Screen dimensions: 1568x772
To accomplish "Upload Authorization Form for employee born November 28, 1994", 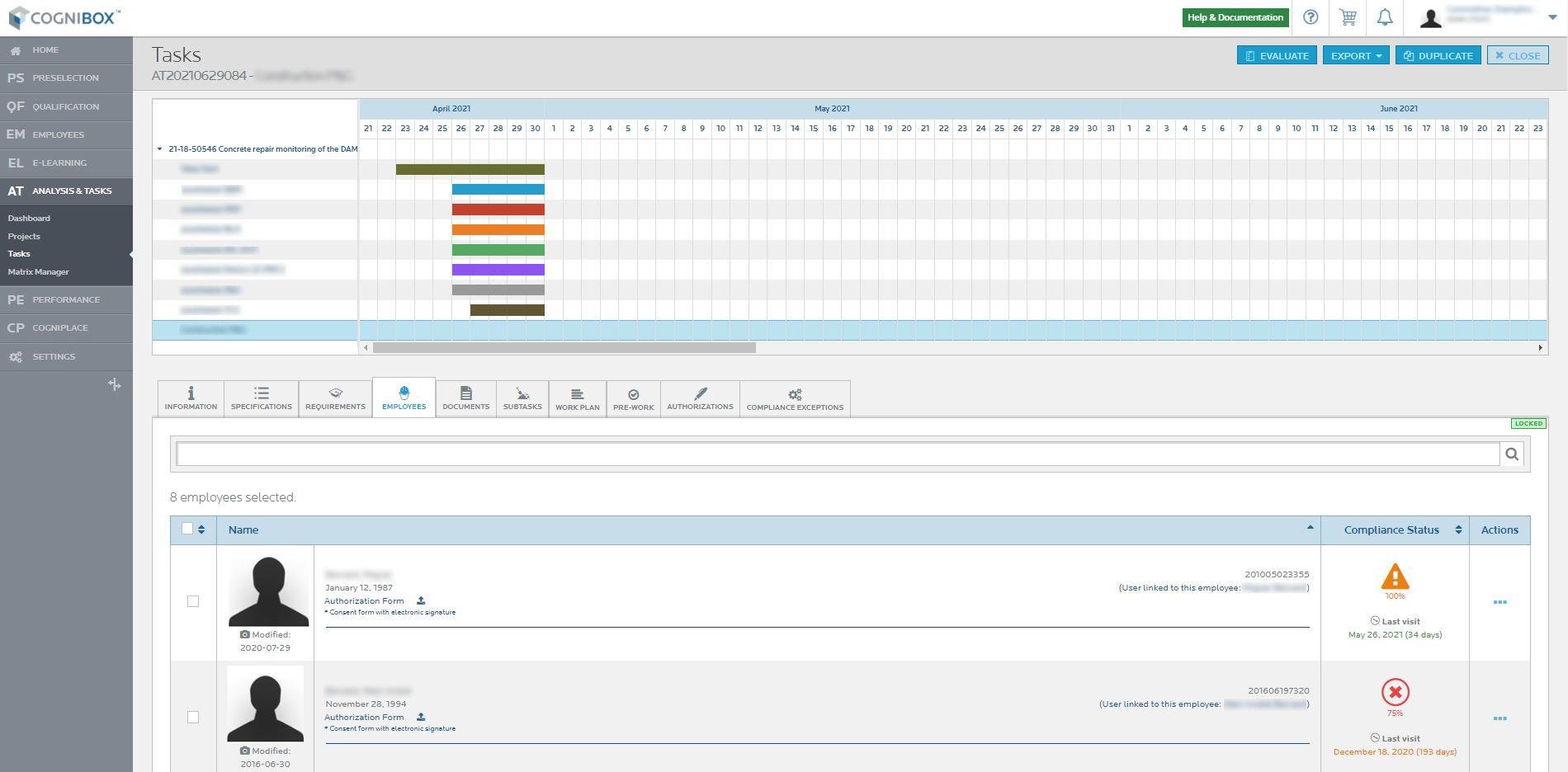I will pos(421,717).
